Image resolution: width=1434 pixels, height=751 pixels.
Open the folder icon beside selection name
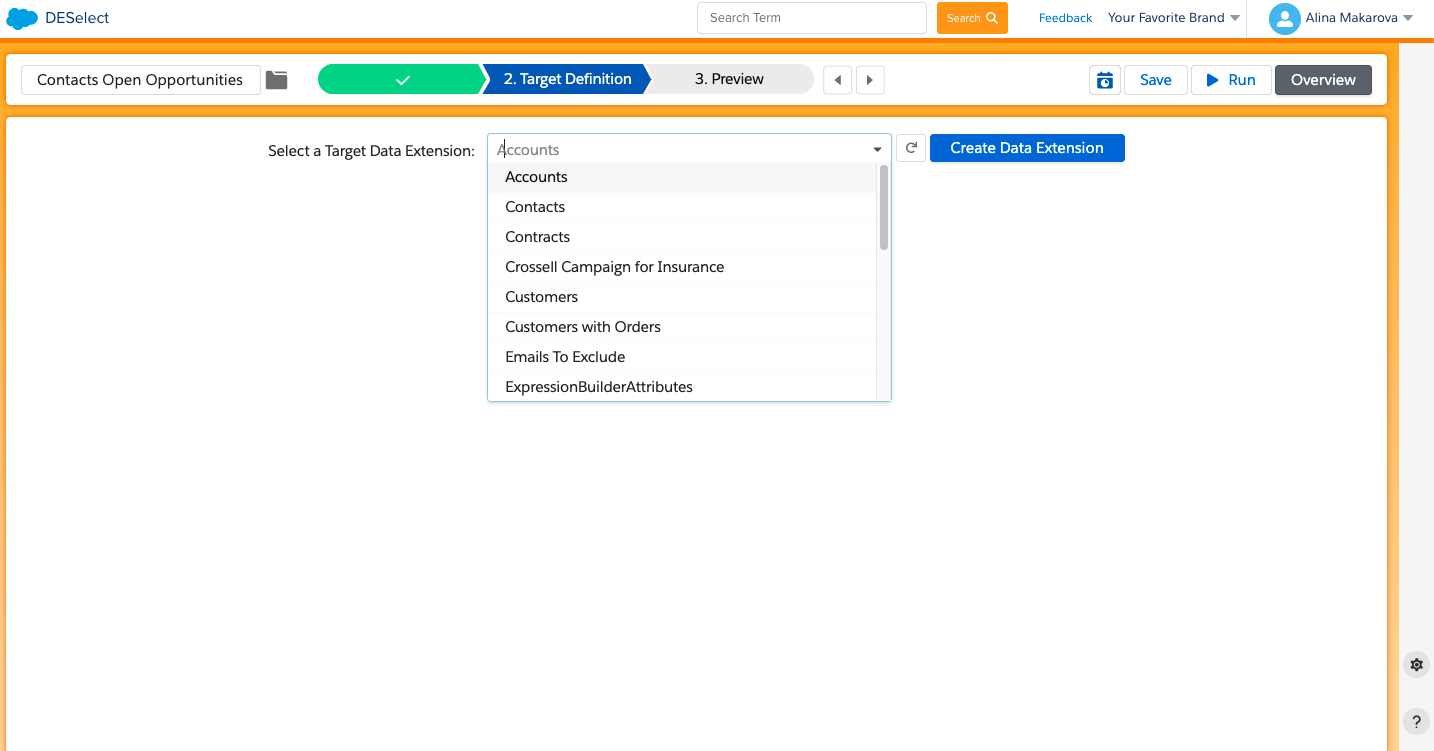pos(277,80)
